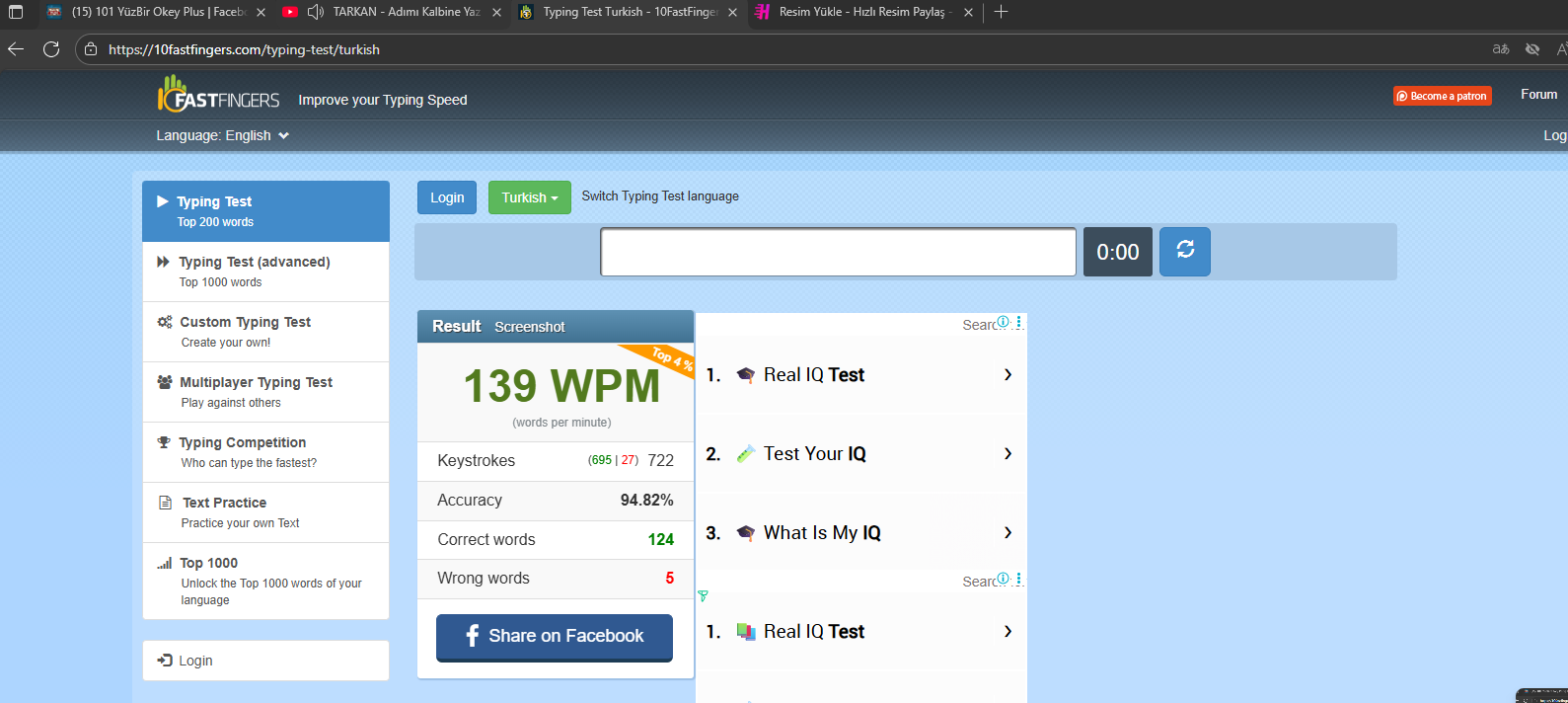Click the 0:00 timer display

pyautogui.click(x=1118, y=252)
